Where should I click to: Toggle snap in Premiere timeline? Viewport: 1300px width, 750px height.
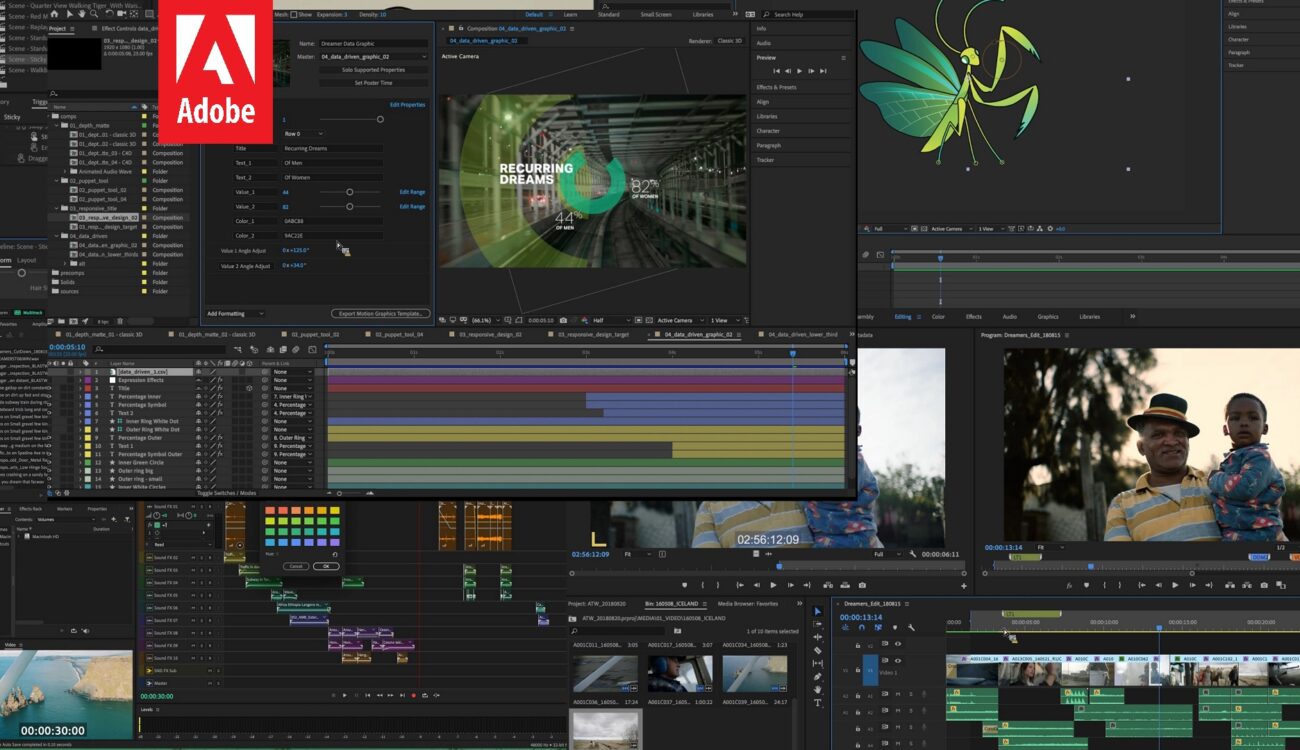click(x=861, y=628)
